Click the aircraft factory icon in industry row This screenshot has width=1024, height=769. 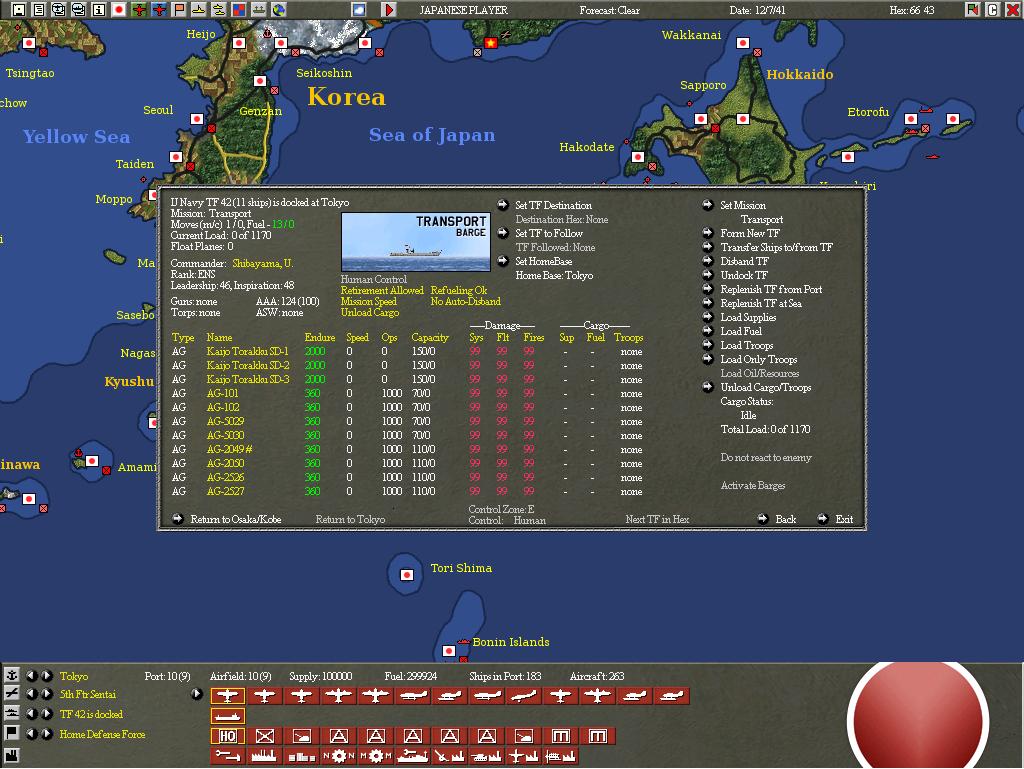coord(523,756)
